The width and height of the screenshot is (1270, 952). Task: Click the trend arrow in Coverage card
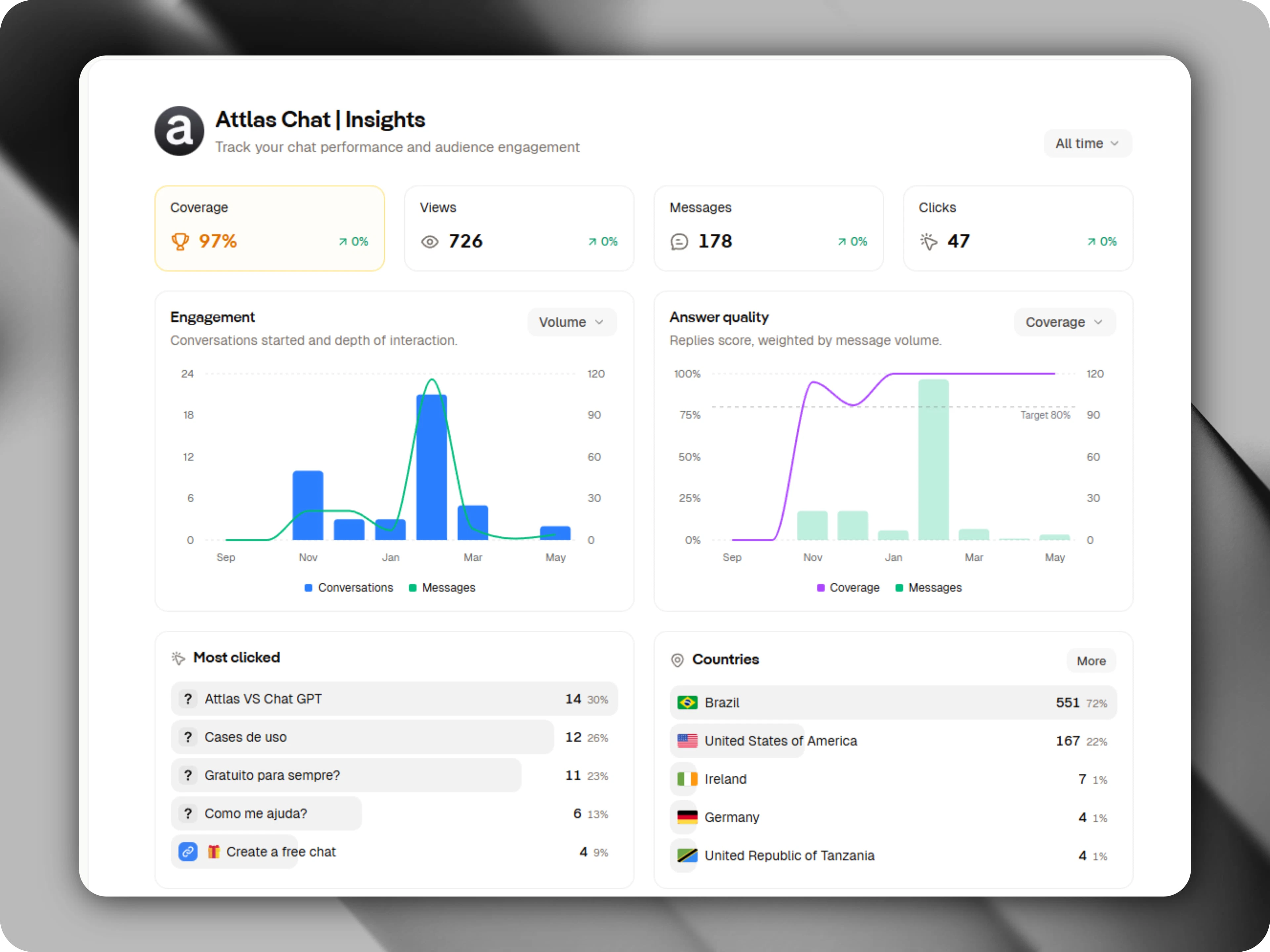pyautogui.click(x=343, y=242)
